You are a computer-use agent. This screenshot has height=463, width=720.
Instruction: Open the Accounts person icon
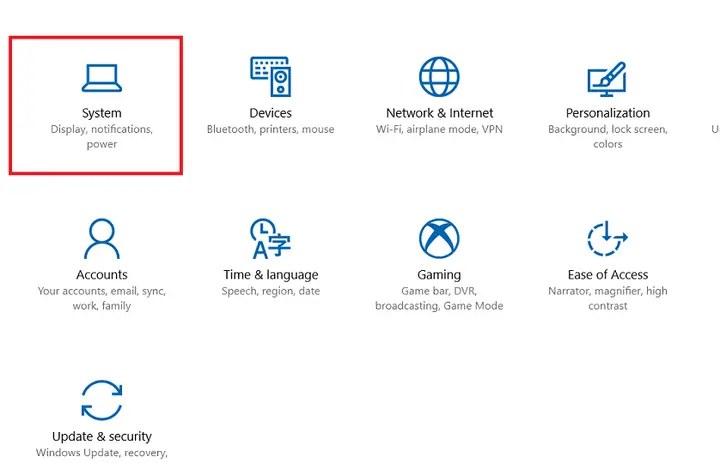tap(101, 238)
